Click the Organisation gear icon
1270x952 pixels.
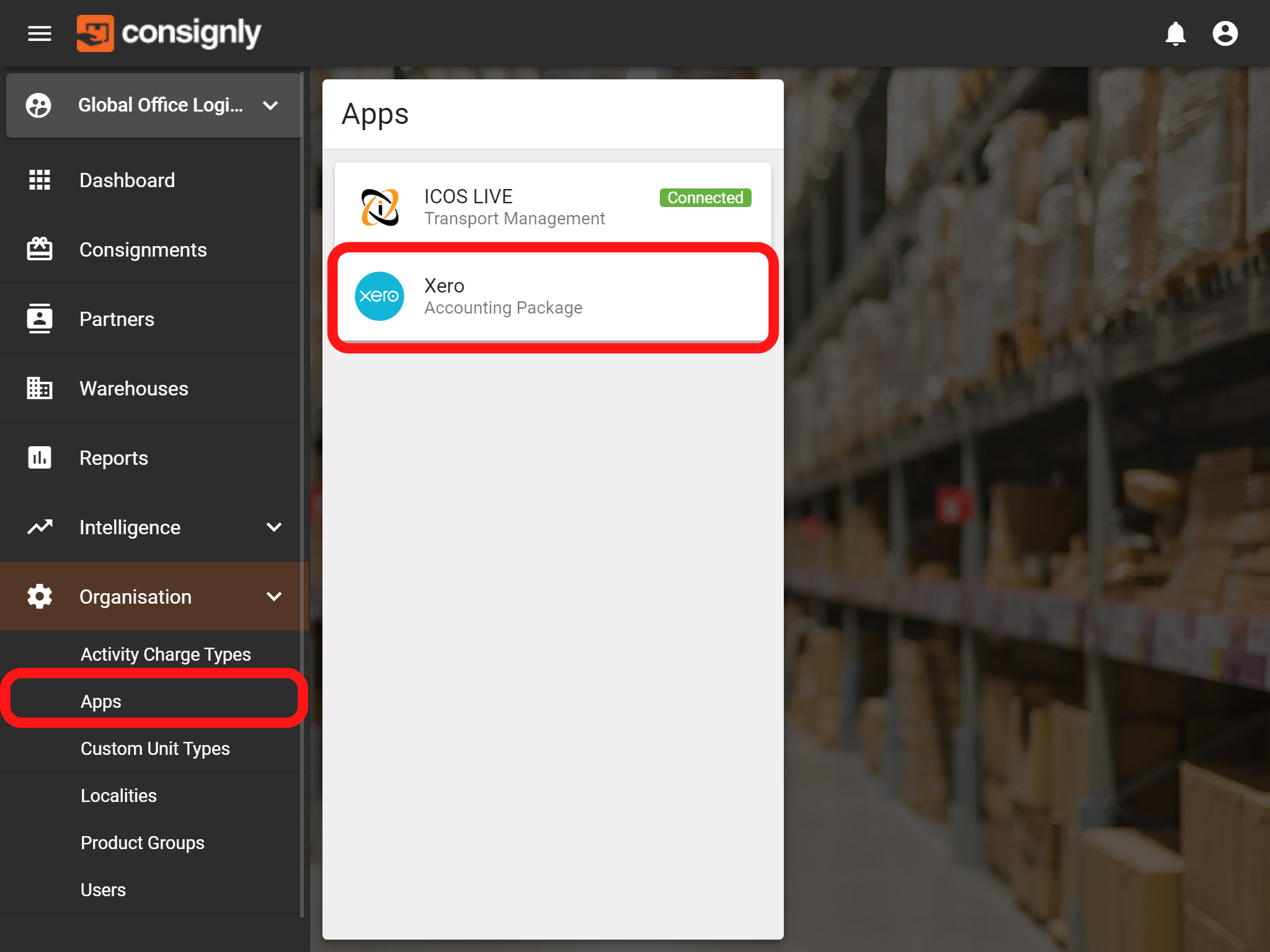tap(40, 596)
